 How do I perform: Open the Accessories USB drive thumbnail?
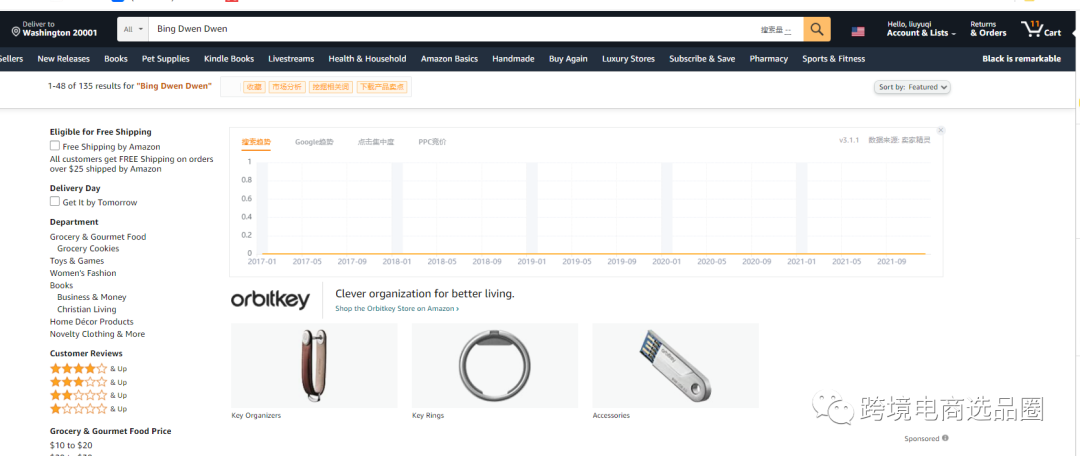tap(675, 365)
